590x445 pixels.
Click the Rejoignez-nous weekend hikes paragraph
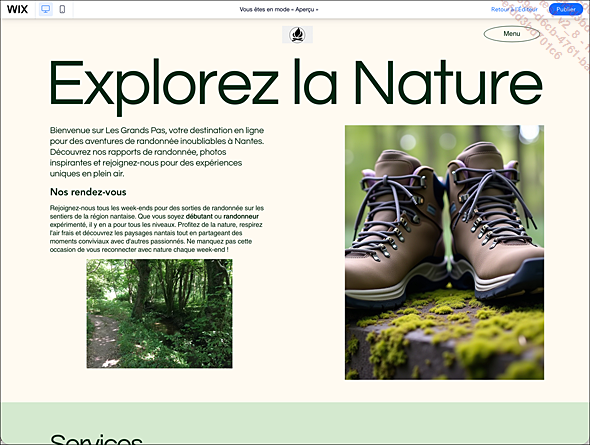157,229
